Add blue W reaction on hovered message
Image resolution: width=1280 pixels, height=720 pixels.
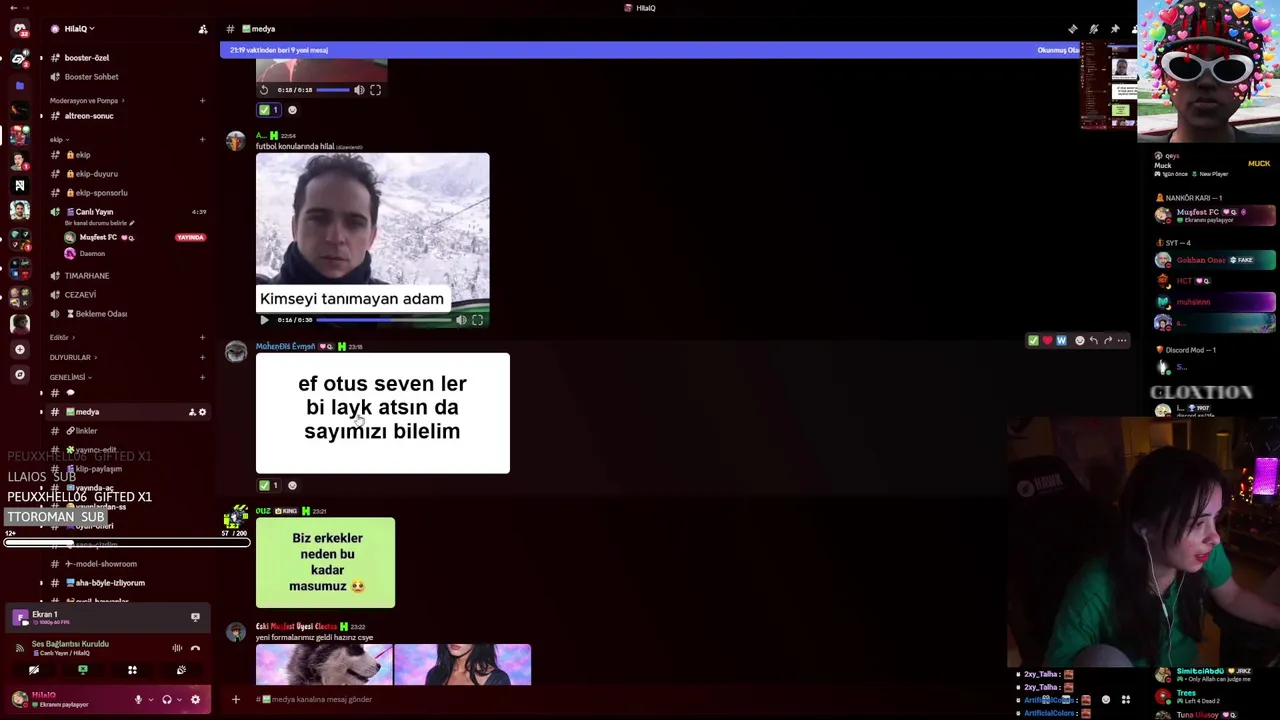point(1061,341)
